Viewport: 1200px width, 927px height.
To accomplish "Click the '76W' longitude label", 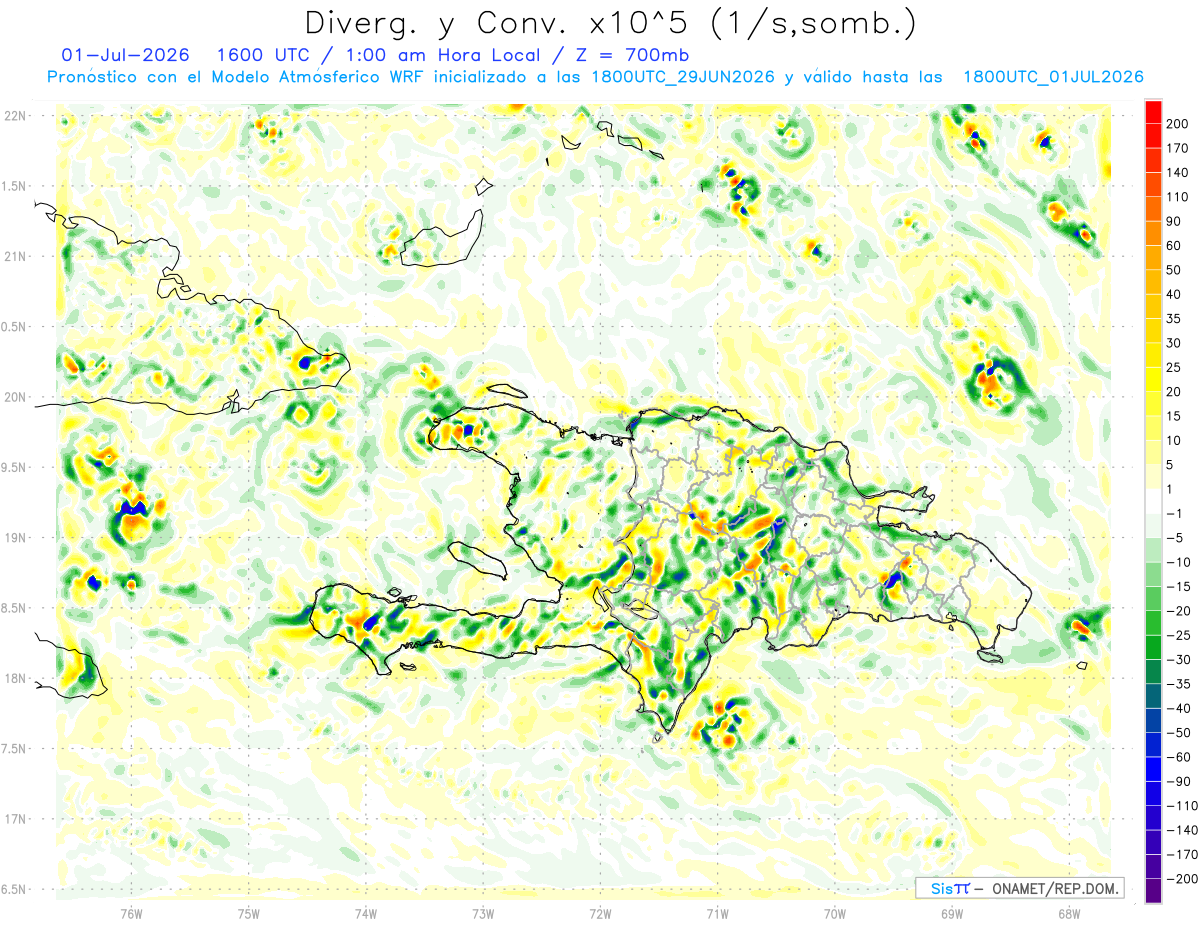I will coord(131,914).
